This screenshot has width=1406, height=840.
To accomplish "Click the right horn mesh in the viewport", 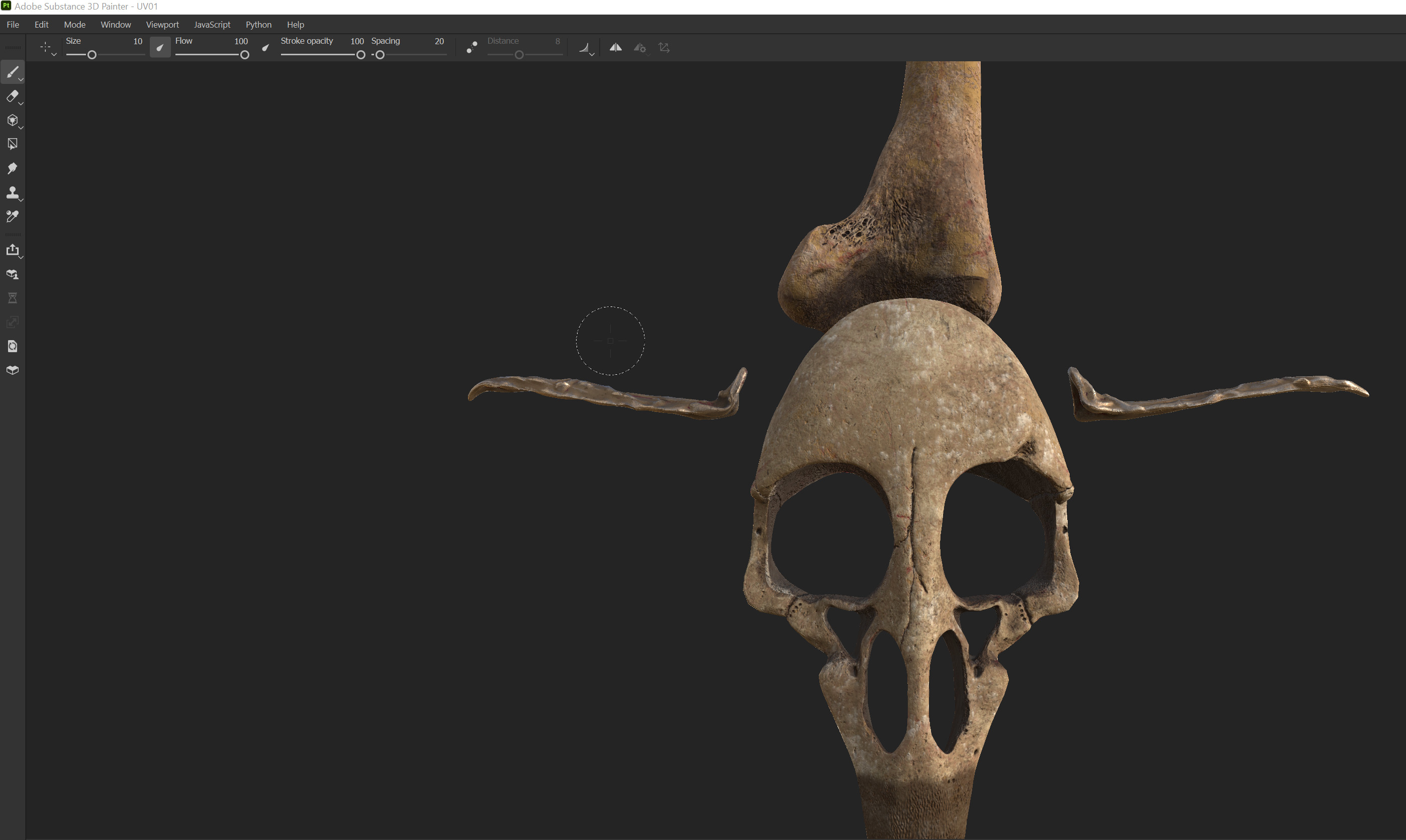I will (1217, 396).
